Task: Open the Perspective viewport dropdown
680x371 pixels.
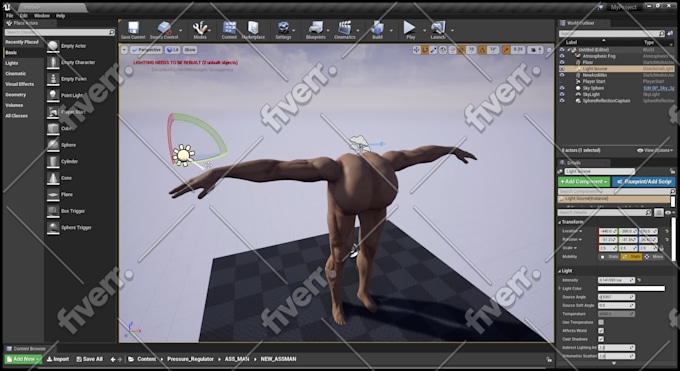Action: coord(146,50)
